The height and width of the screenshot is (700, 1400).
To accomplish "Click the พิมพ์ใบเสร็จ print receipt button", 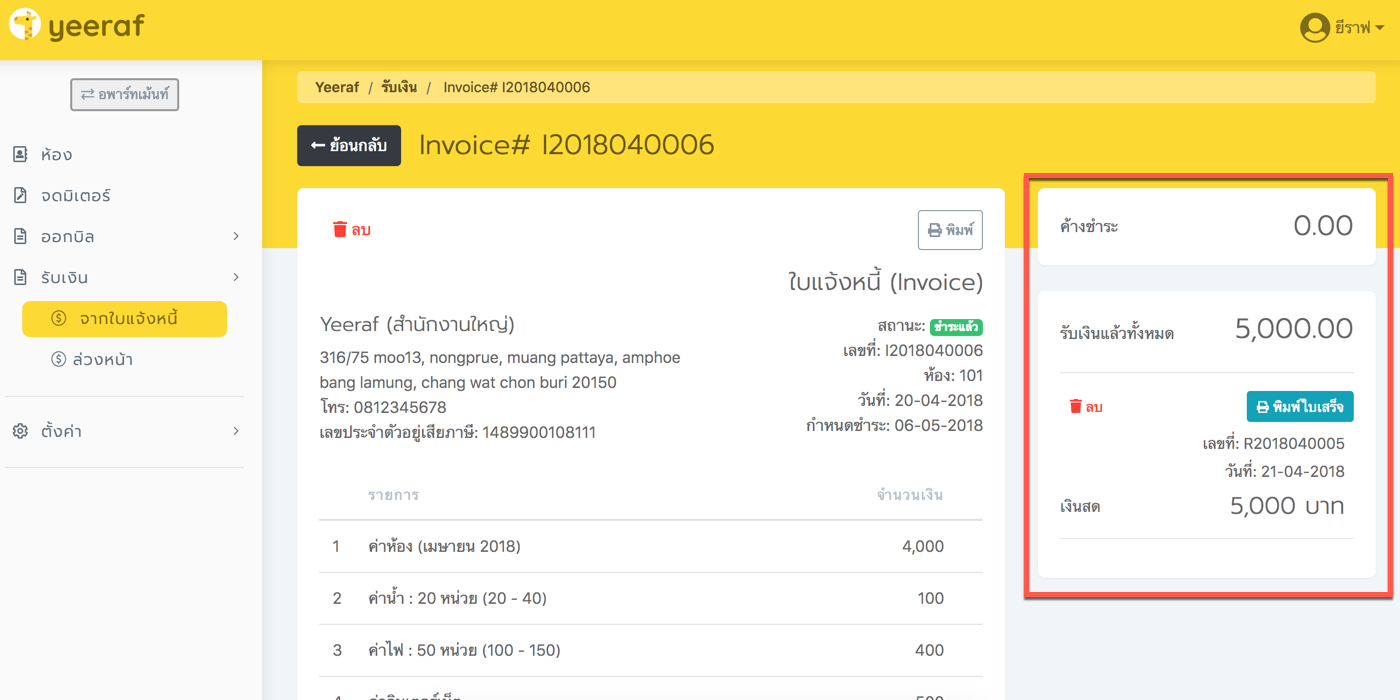I will coord(1300,407).
